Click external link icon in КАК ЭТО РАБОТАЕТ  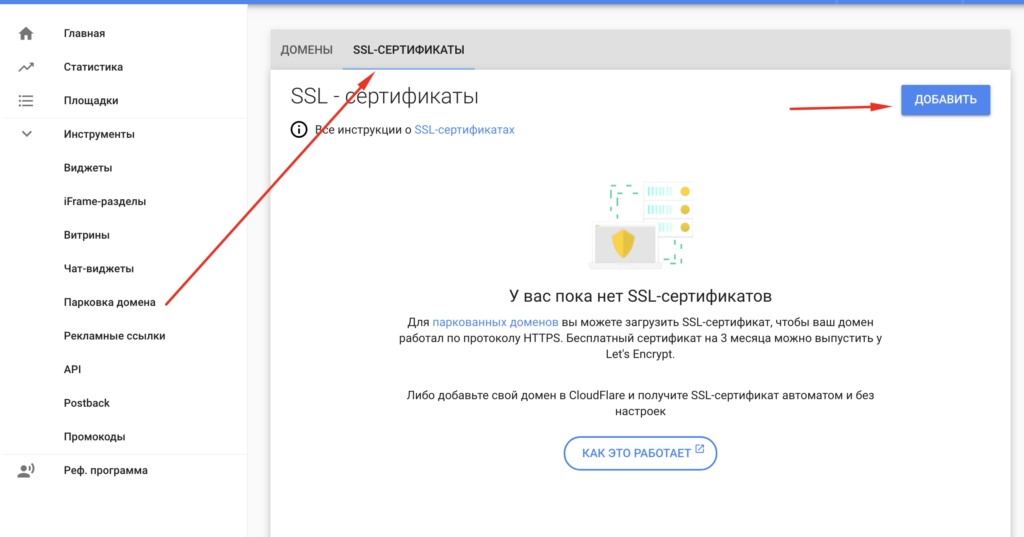[x=699, y=449]
